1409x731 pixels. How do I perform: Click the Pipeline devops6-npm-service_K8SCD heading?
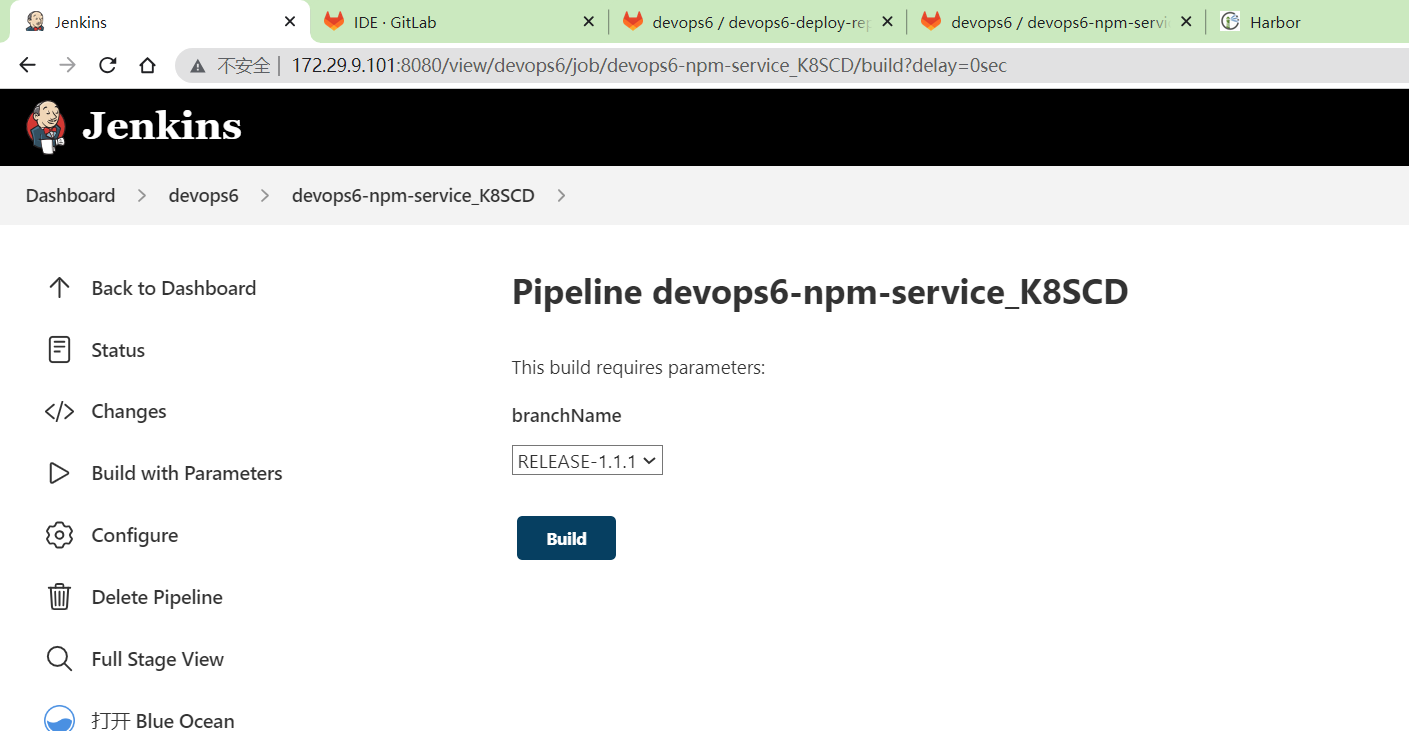pyautogui.click(x=820, y=292)
